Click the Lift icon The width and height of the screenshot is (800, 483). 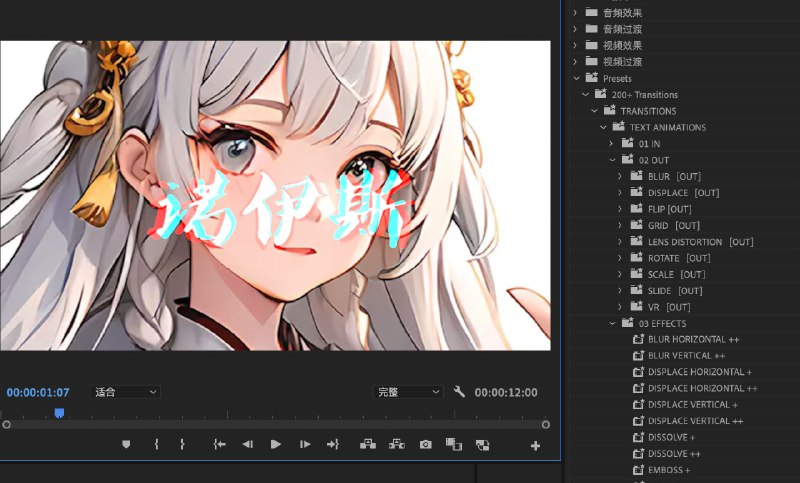(x=367, y=444)
